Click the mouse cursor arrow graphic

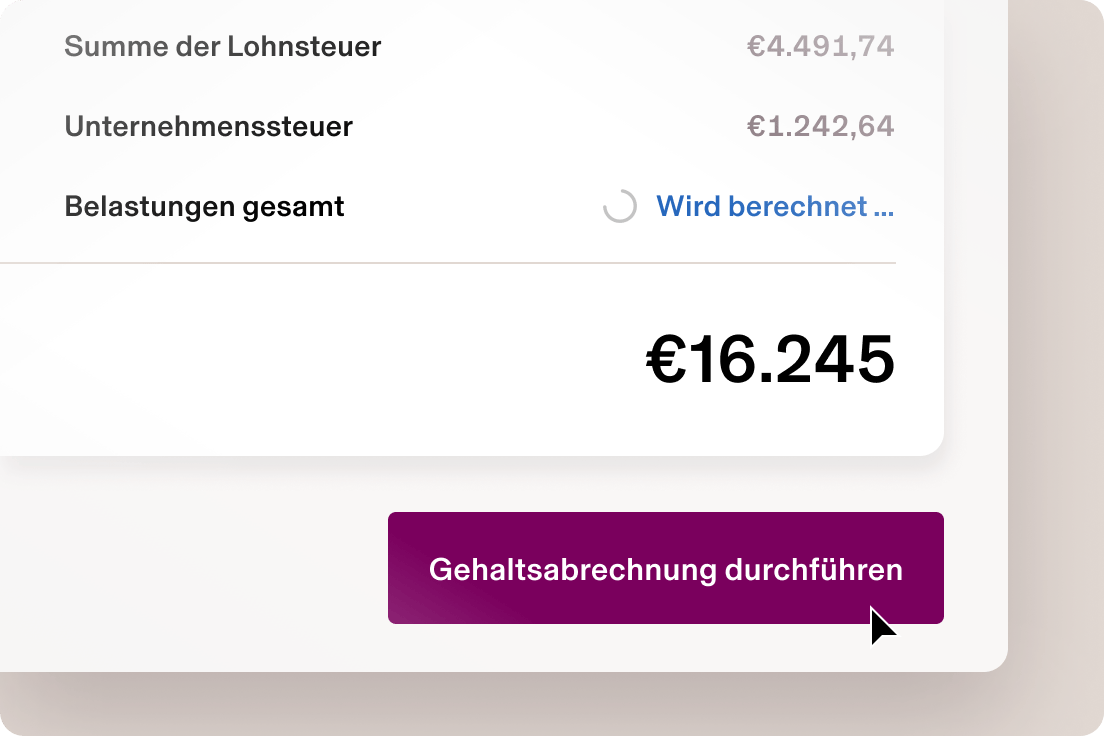coord(881,623)
